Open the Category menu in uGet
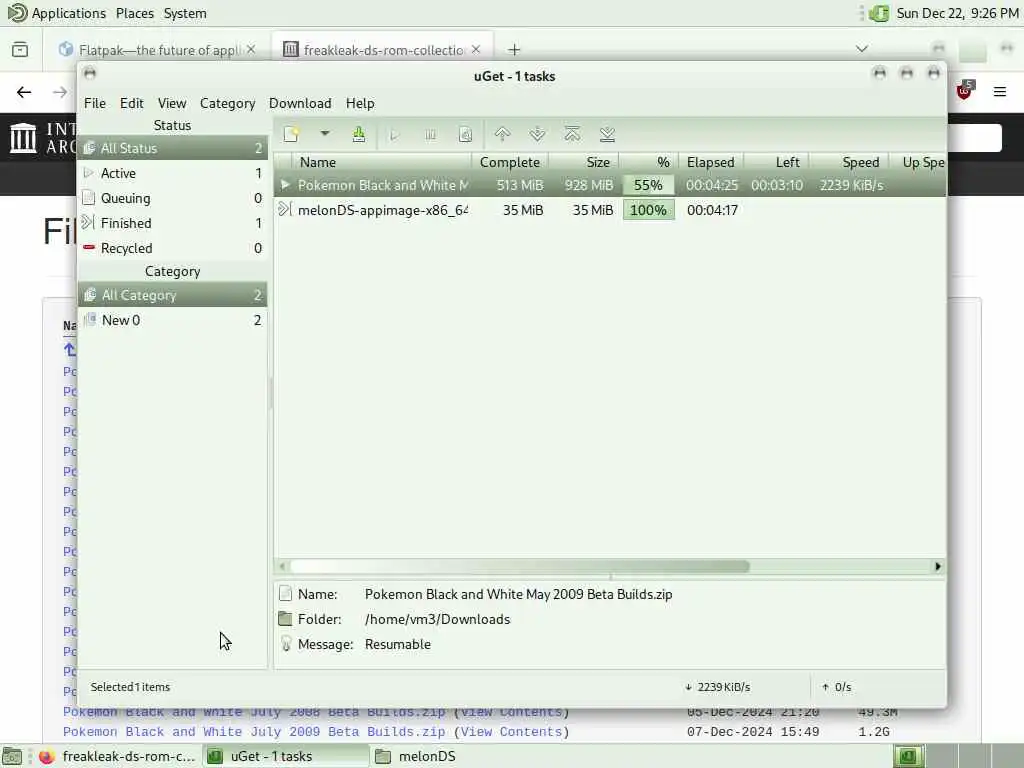 [x=227, y=103]
